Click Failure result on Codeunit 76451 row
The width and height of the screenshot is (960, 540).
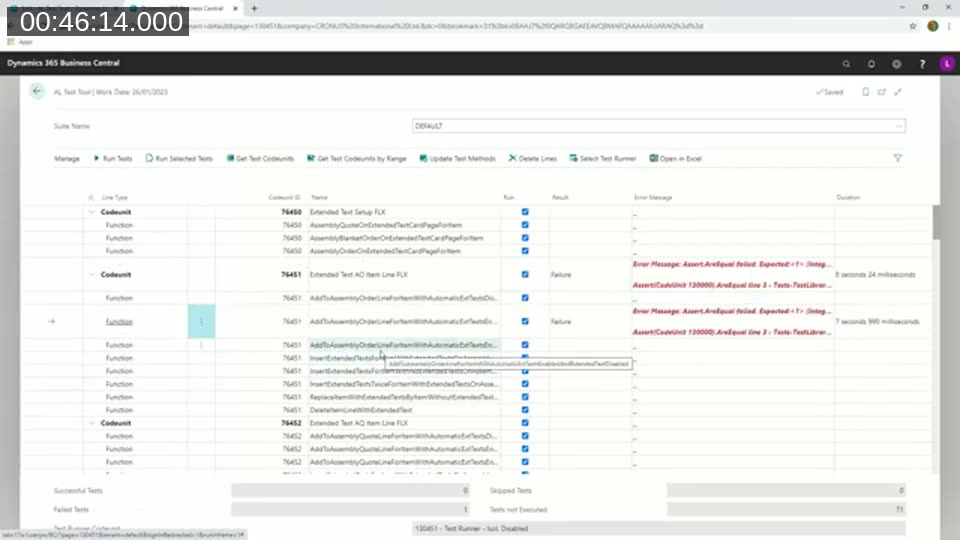click(561, 275)
